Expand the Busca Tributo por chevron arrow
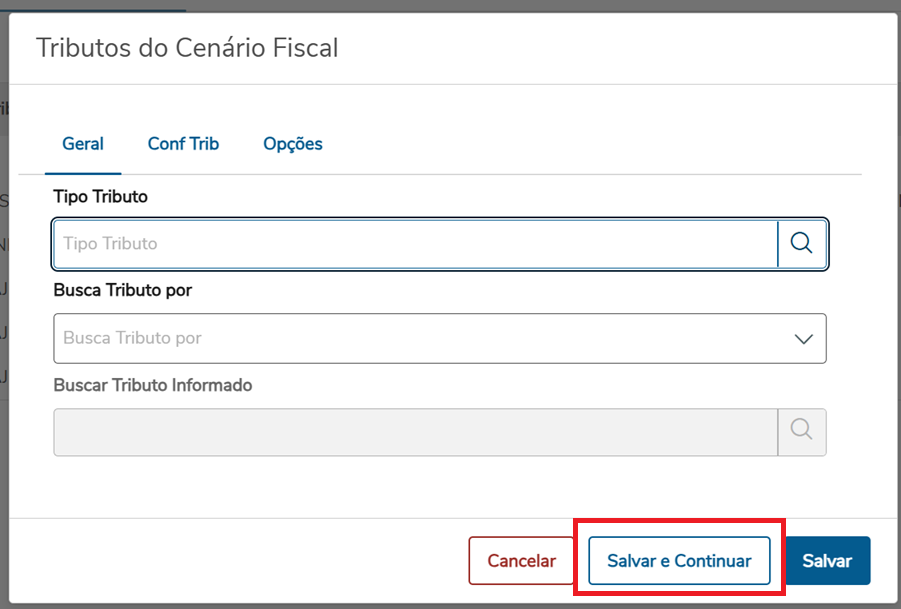This screenshot has height=609, width=901. tap(803, 338)
